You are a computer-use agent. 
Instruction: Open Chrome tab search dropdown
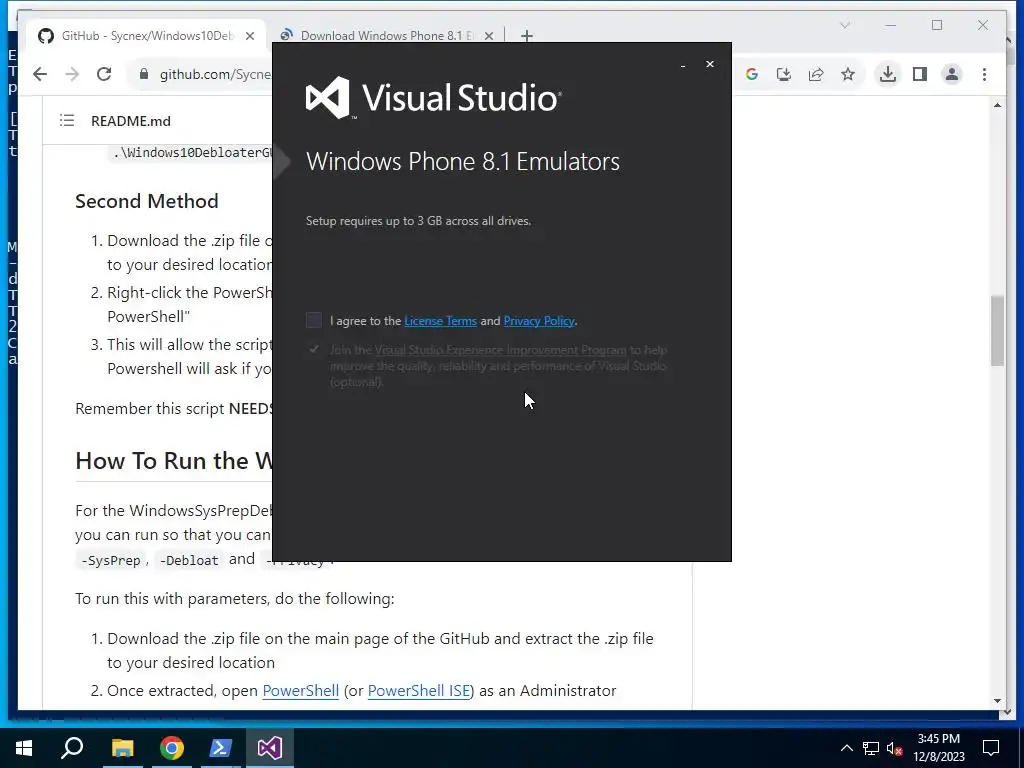pyautogui.click(x=844, y=25)
